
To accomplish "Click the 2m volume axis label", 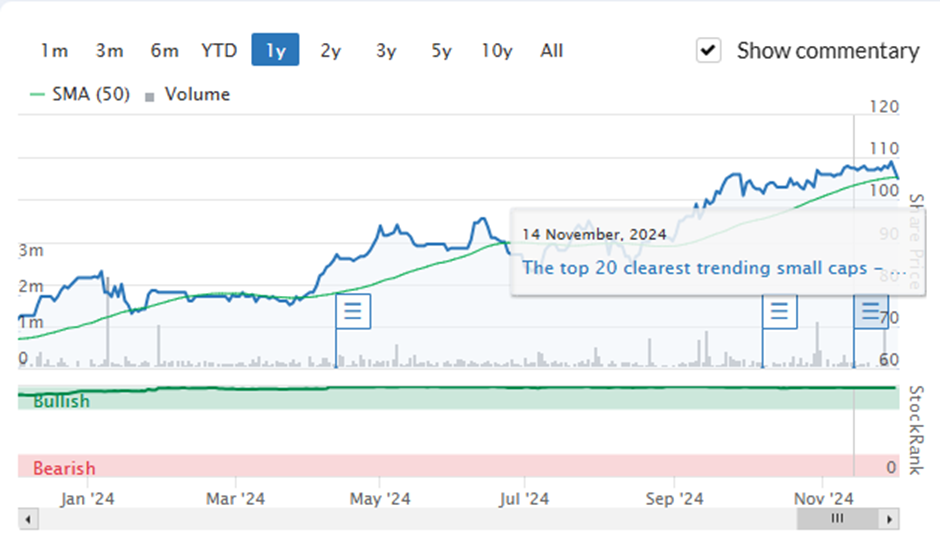I will [31, 286].
